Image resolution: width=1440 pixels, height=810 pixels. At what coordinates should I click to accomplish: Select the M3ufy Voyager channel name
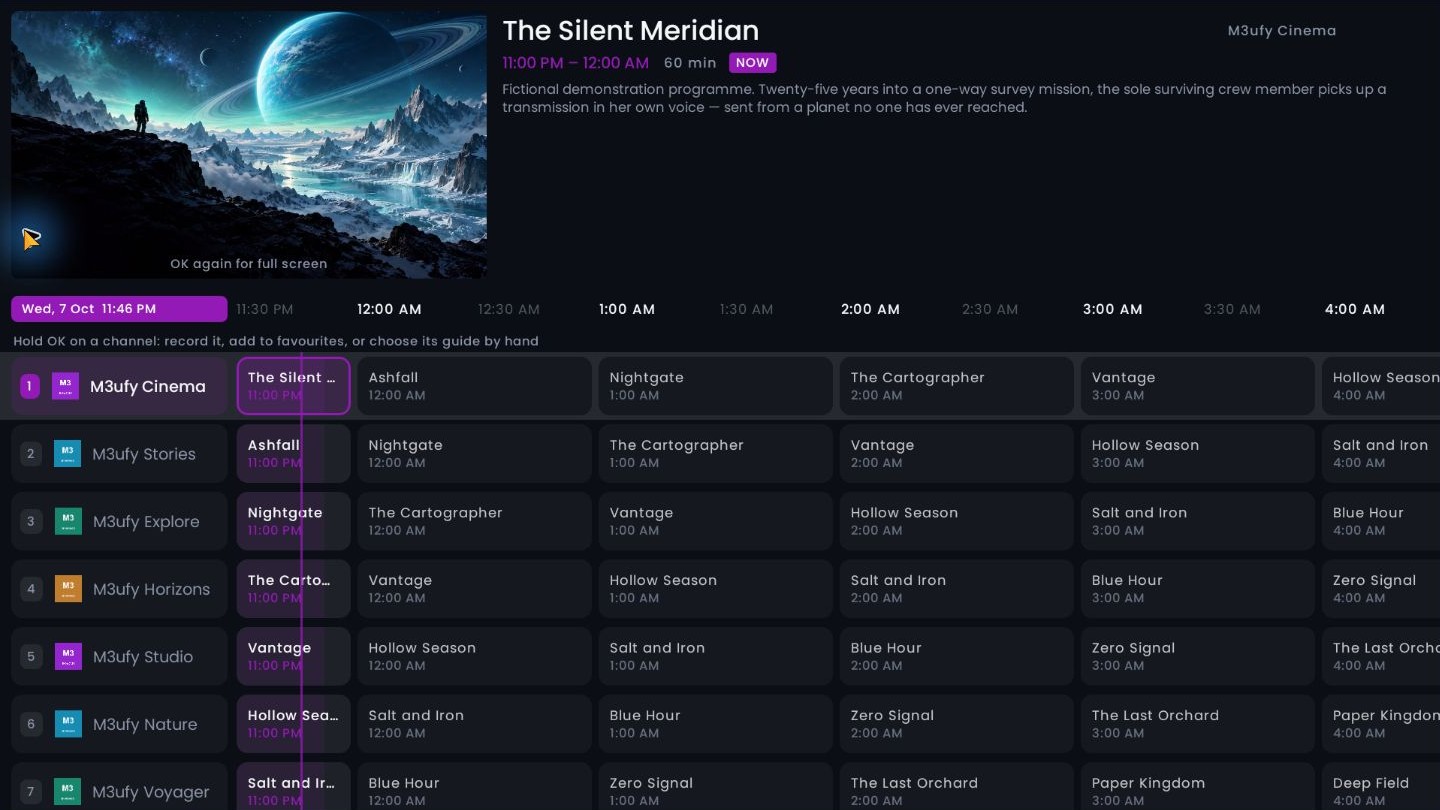[x=151, y=791]
